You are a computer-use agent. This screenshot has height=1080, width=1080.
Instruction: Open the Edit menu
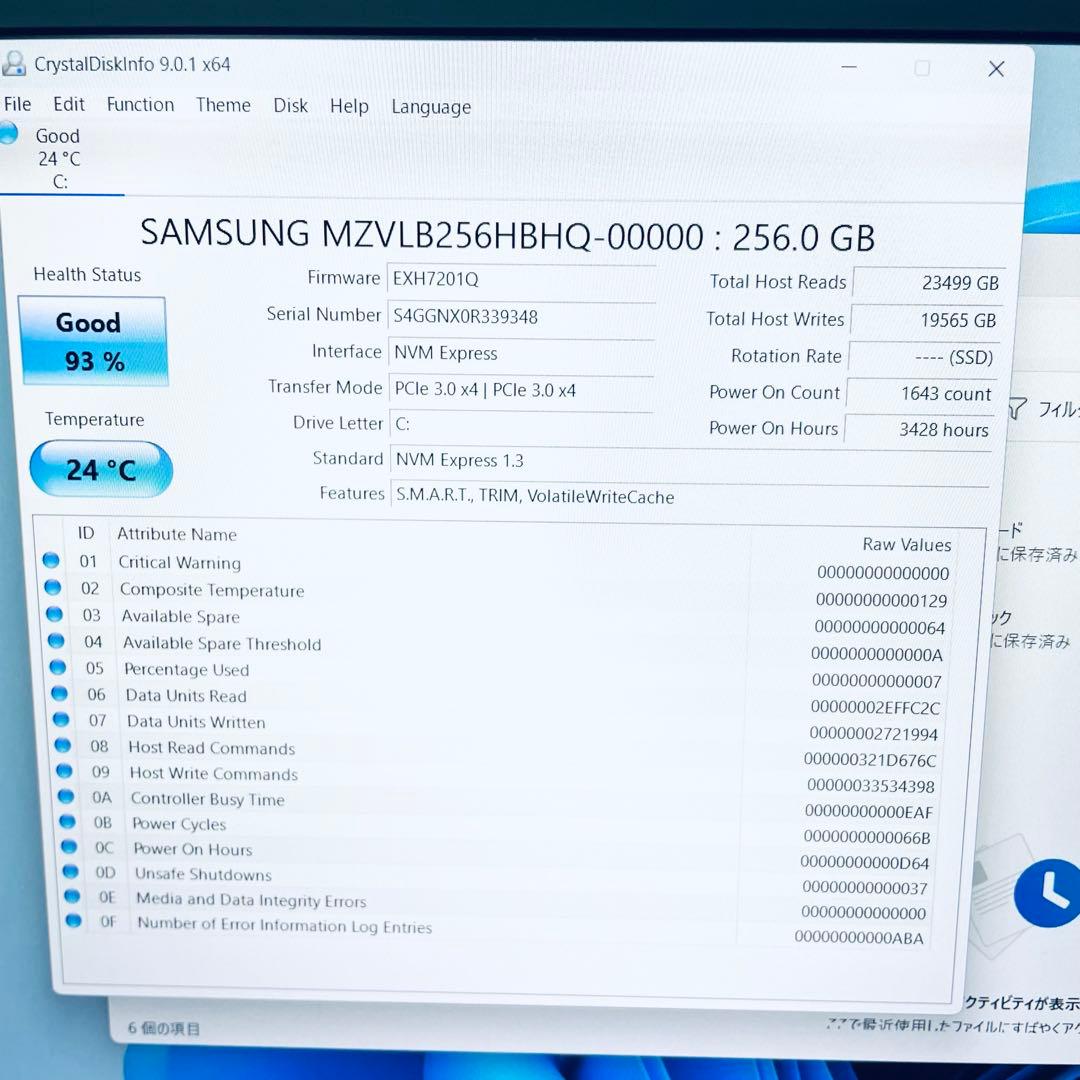click(x=68, y=104)
